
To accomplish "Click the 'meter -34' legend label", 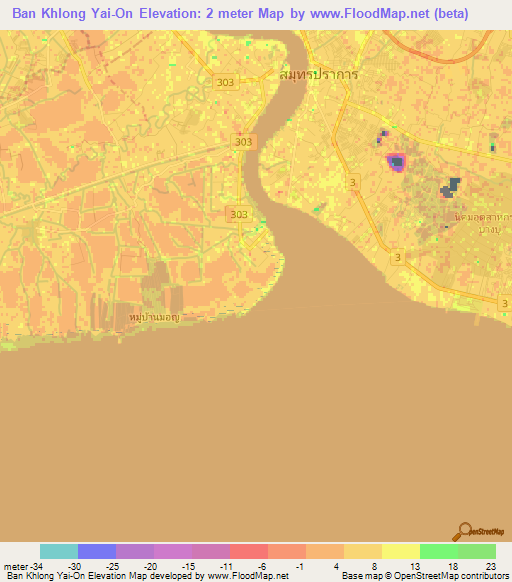I will (23, 566).
